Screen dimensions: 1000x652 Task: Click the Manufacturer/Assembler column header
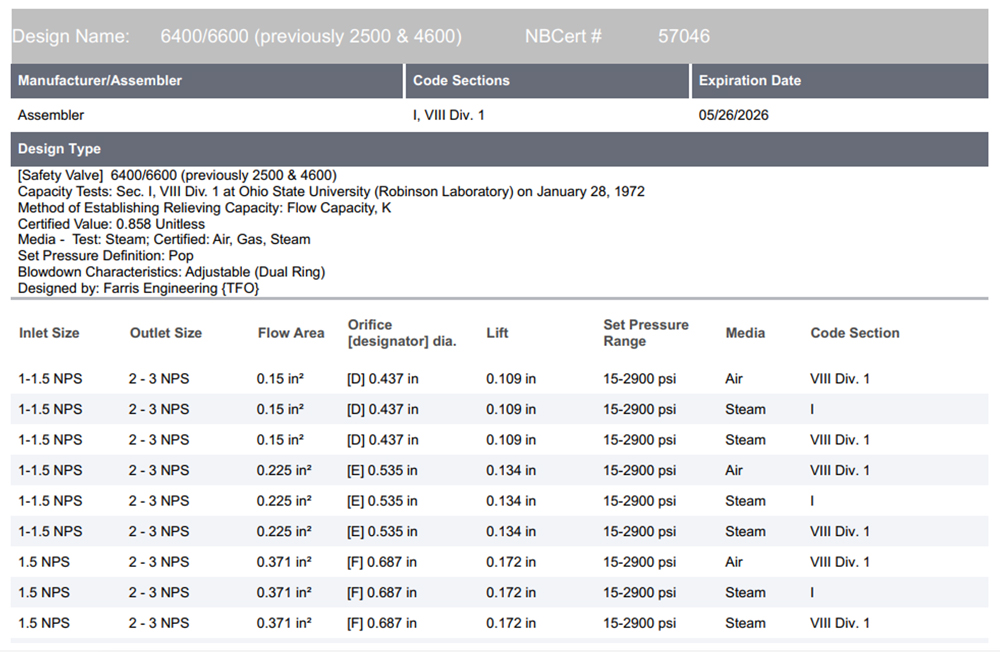100,80
